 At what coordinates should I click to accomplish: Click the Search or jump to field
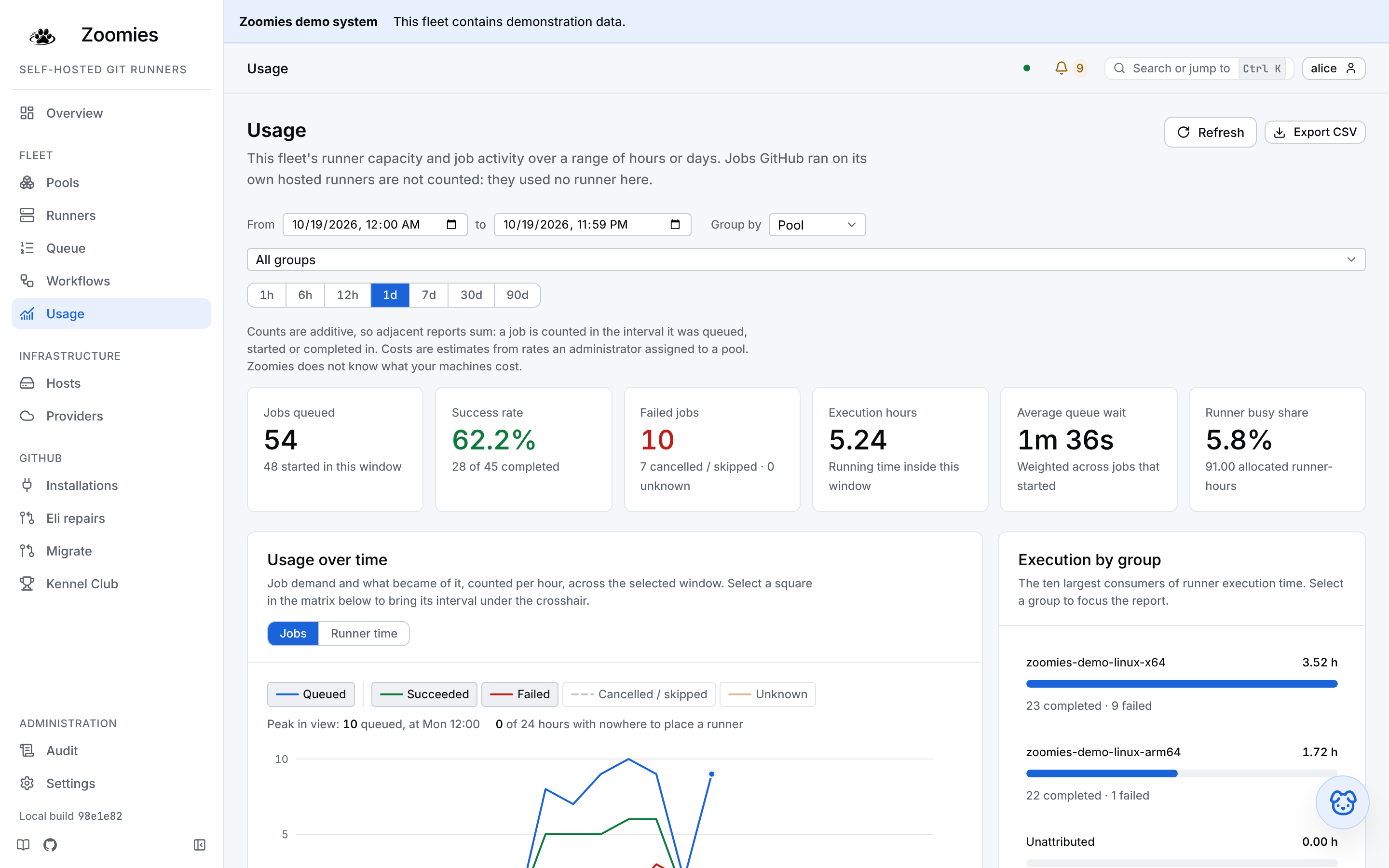coord(1199,68)
